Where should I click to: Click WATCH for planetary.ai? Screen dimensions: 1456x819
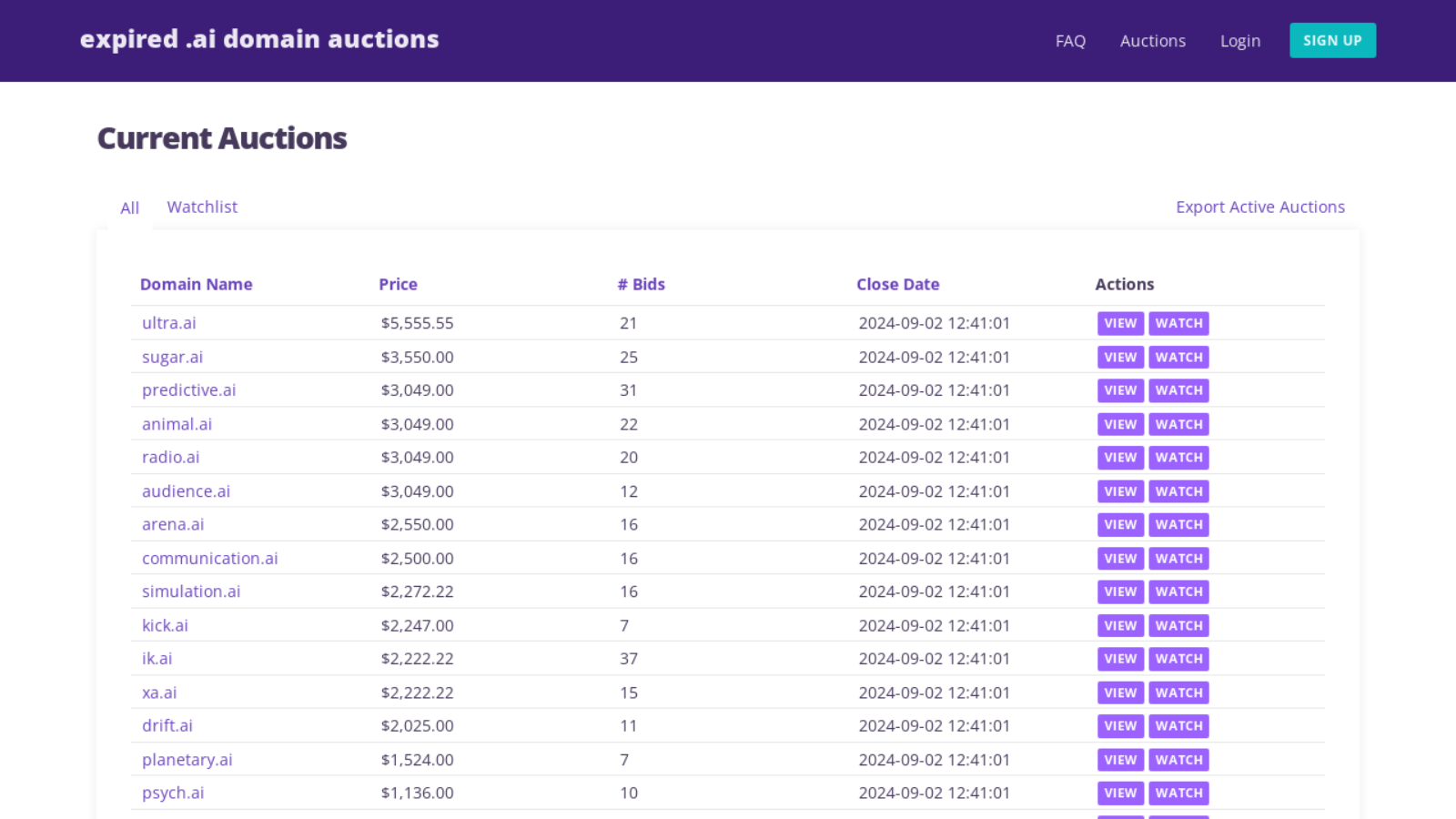click(1178, 760)
